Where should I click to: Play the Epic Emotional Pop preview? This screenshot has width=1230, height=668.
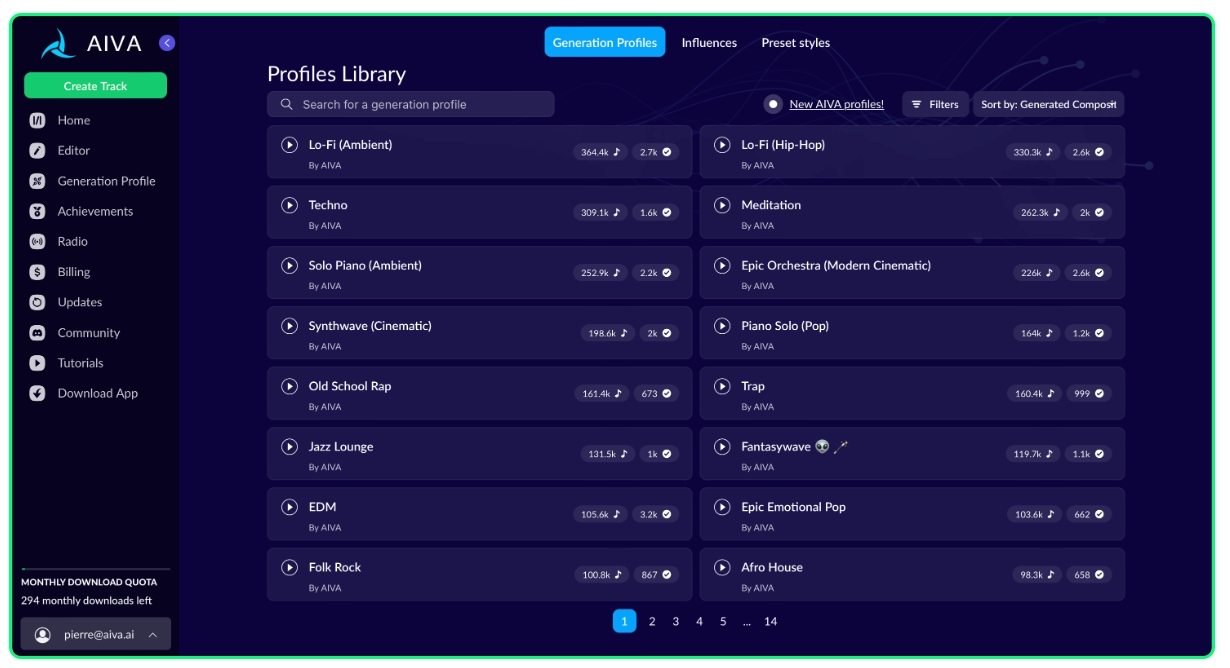722,507
